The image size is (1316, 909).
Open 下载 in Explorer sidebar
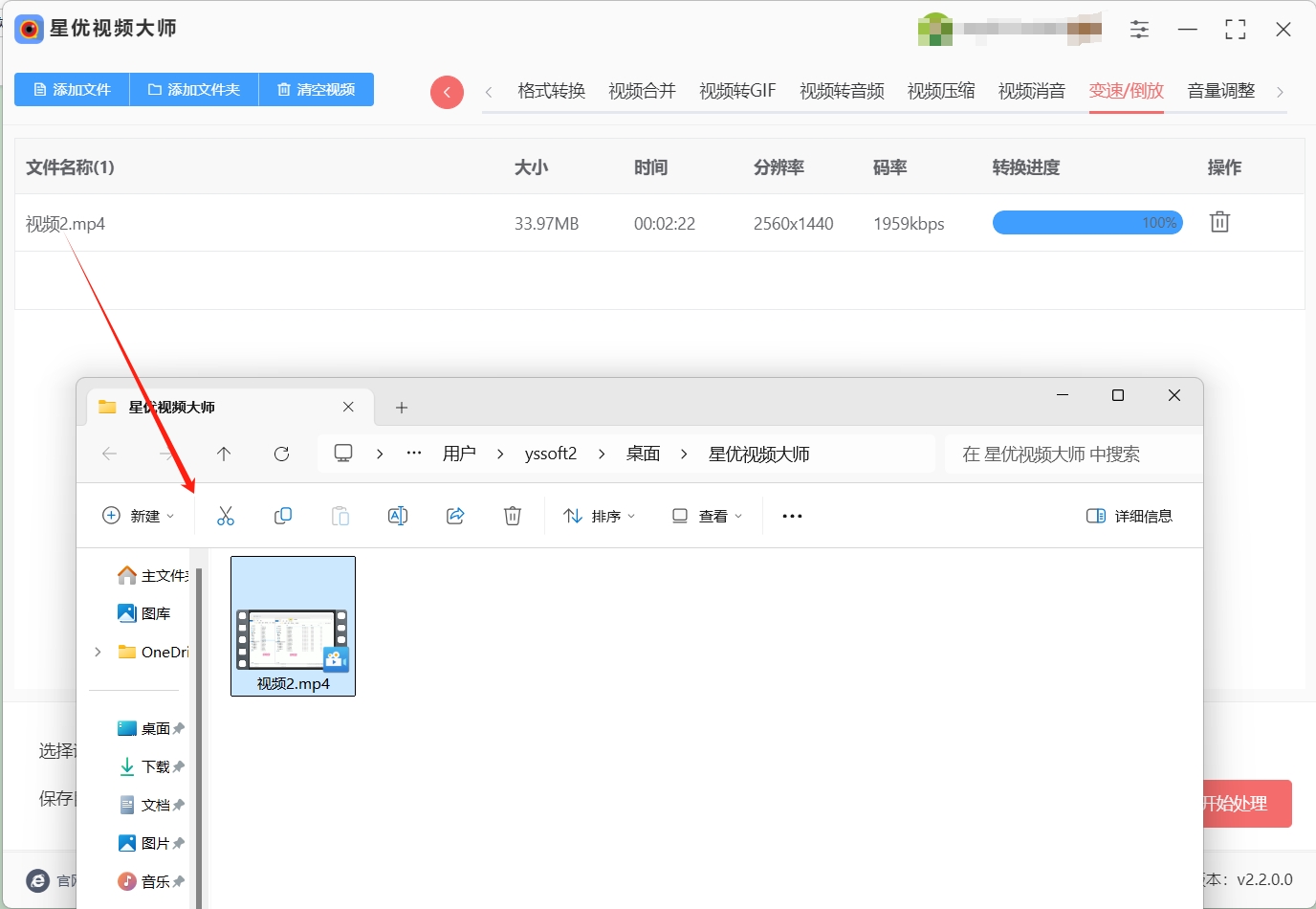[150, 766]
